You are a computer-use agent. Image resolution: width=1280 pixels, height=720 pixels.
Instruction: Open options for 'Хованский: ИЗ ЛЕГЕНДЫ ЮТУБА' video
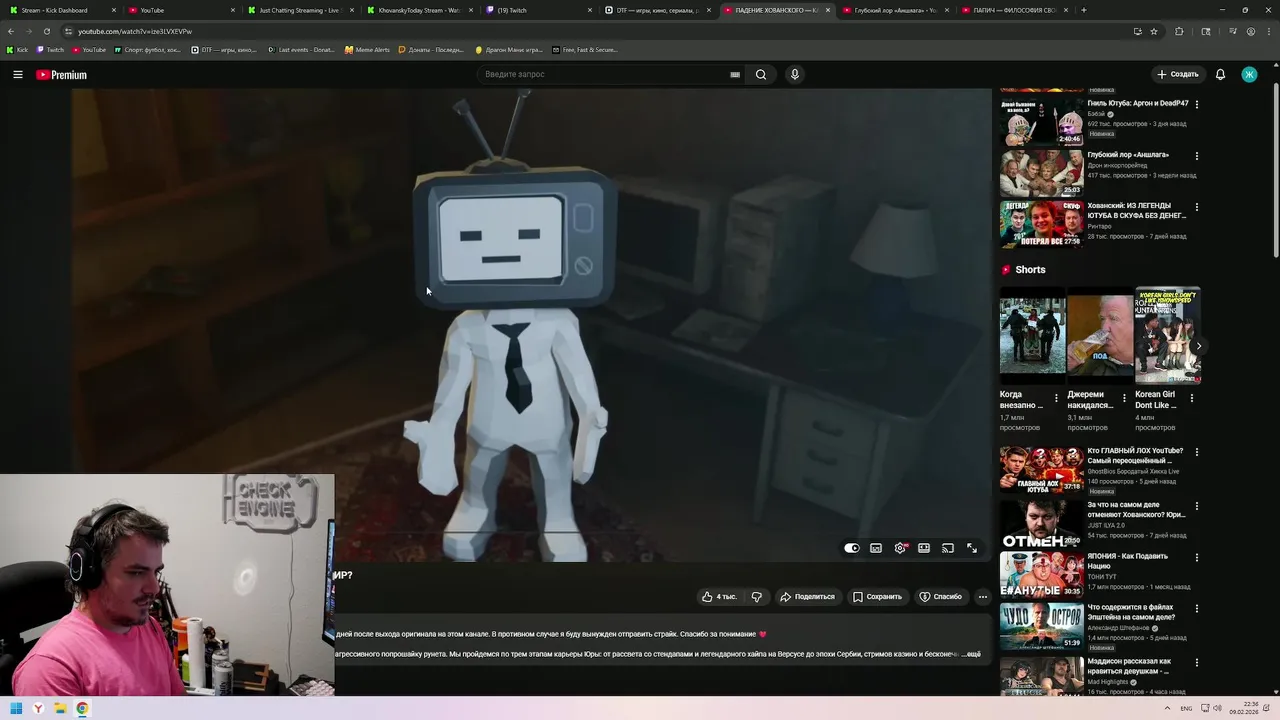click(1197, 207)
